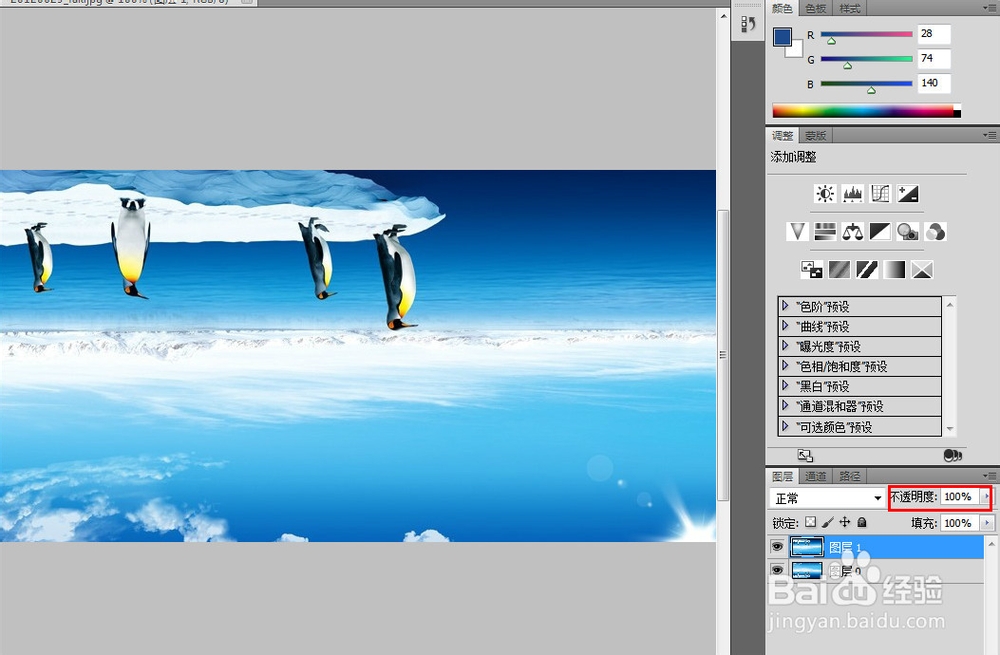Switch to the 色板 tab

816,8
